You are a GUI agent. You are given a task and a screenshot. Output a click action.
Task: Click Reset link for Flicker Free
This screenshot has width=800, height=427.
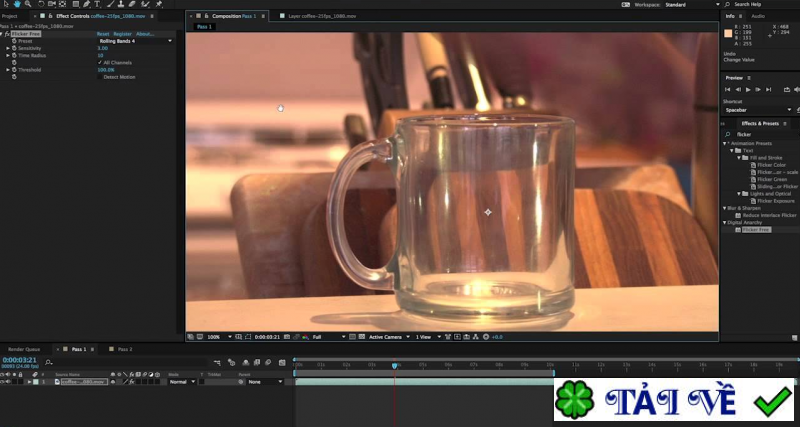[102, 34]
